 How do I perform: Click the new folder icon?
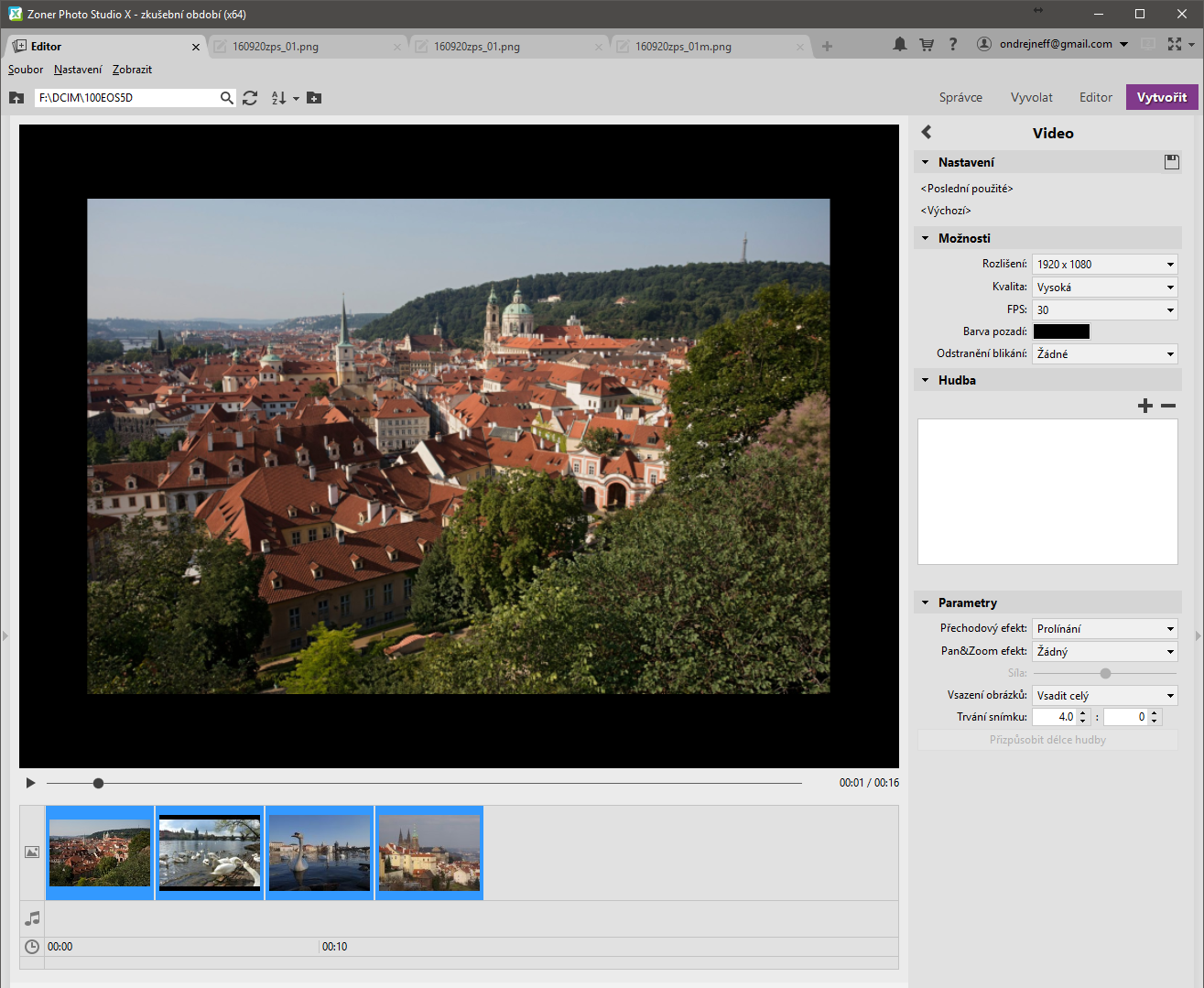point(314,98)
